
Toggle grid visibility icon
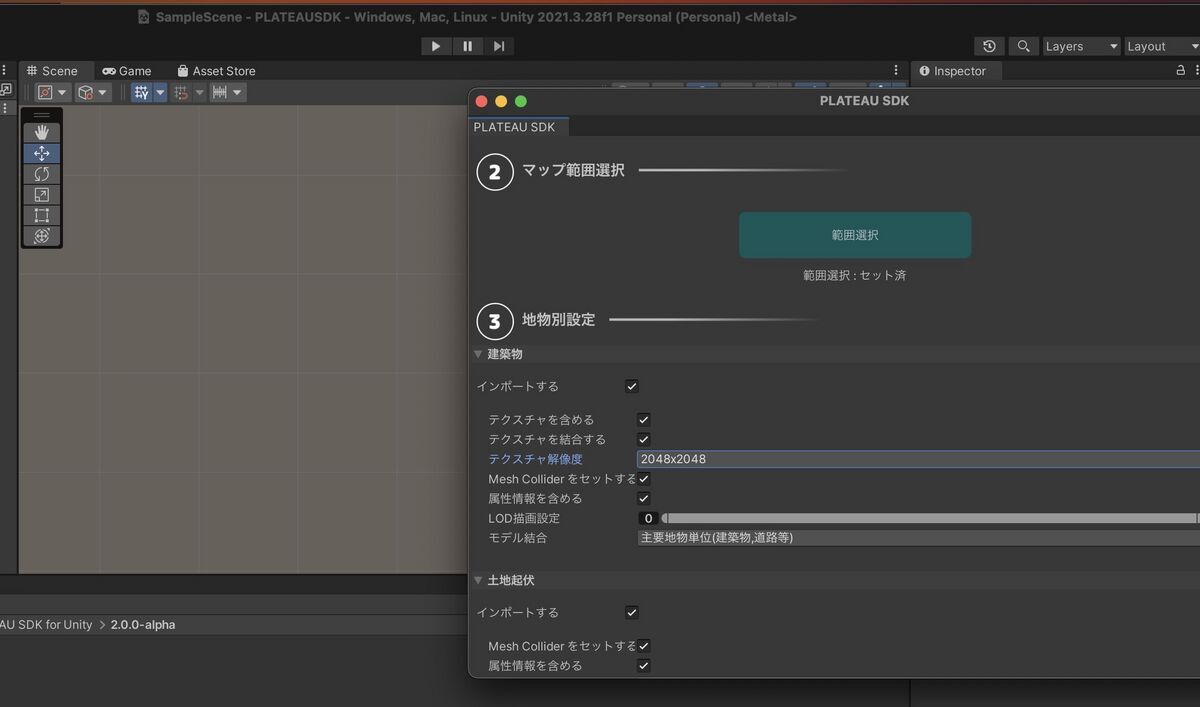(141, 92)
